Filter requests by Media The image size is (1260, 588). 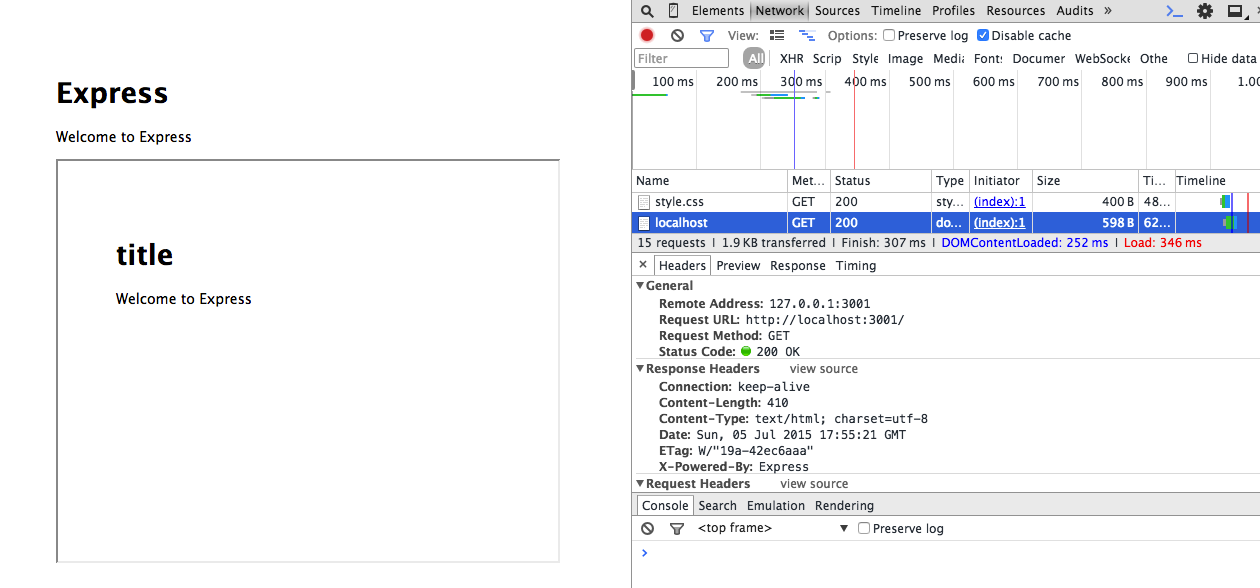pos(948,58)
